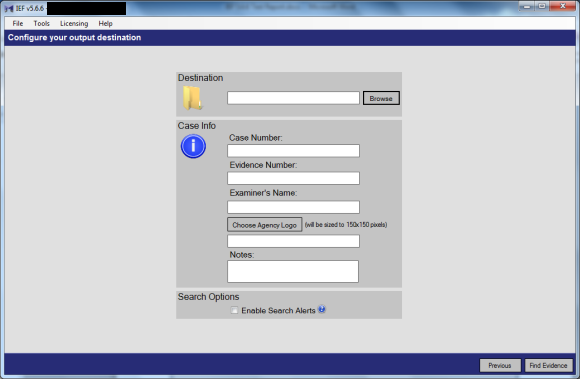This screenshot has width=580, height=379.
Task: Click the "Evidence Number:" label
Action: (263, 165)
